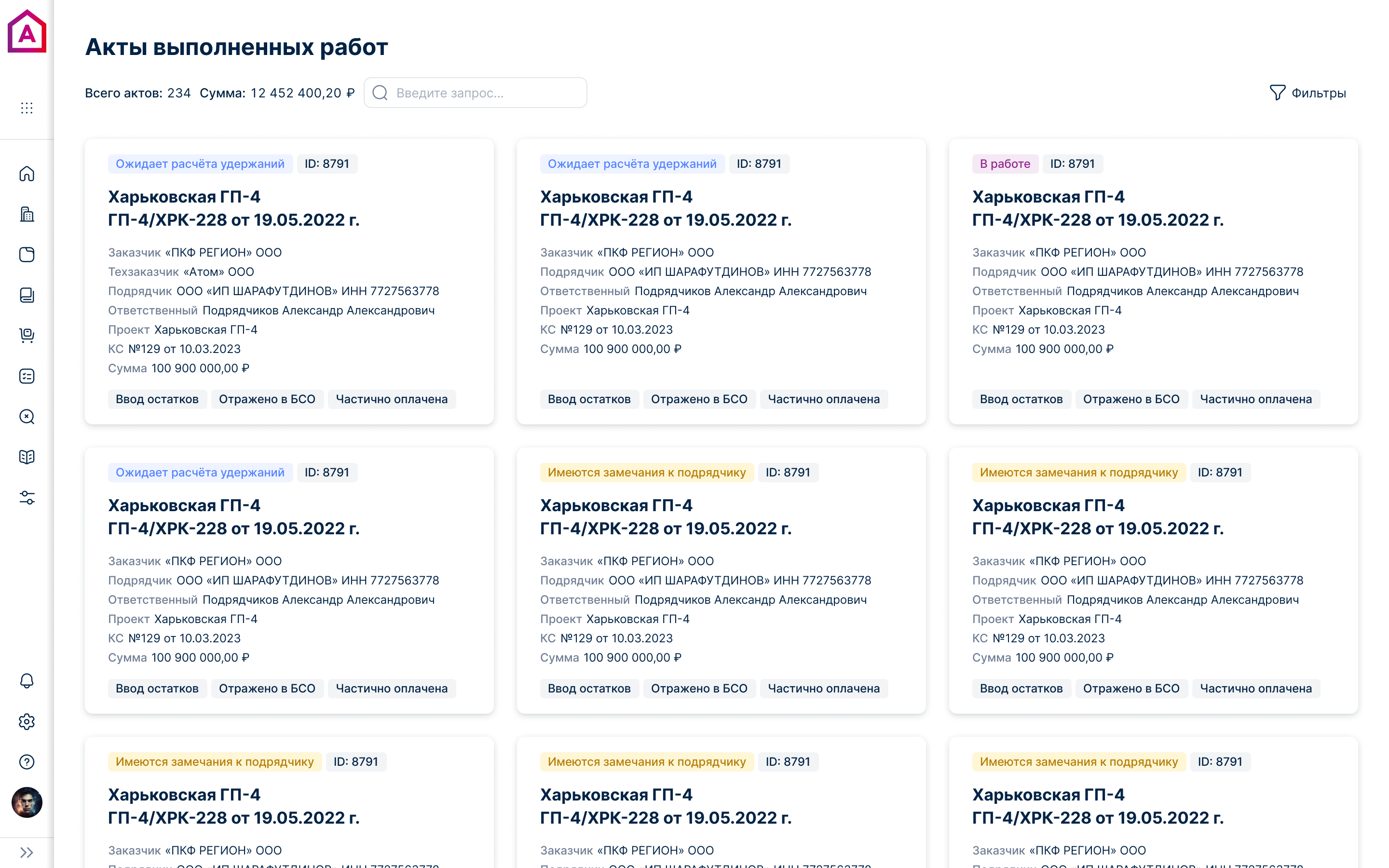Image resolution: width=1389 pixels, height=868 pixels.
Task: Open notifications bell icon
Action: point(27,681)
